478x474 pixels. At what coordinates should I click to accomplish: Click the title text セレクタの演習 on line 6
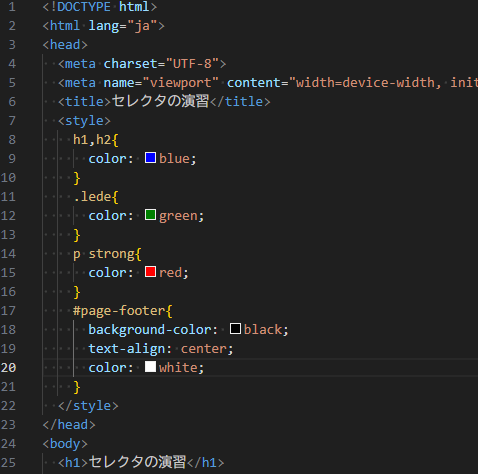(160, 101)
